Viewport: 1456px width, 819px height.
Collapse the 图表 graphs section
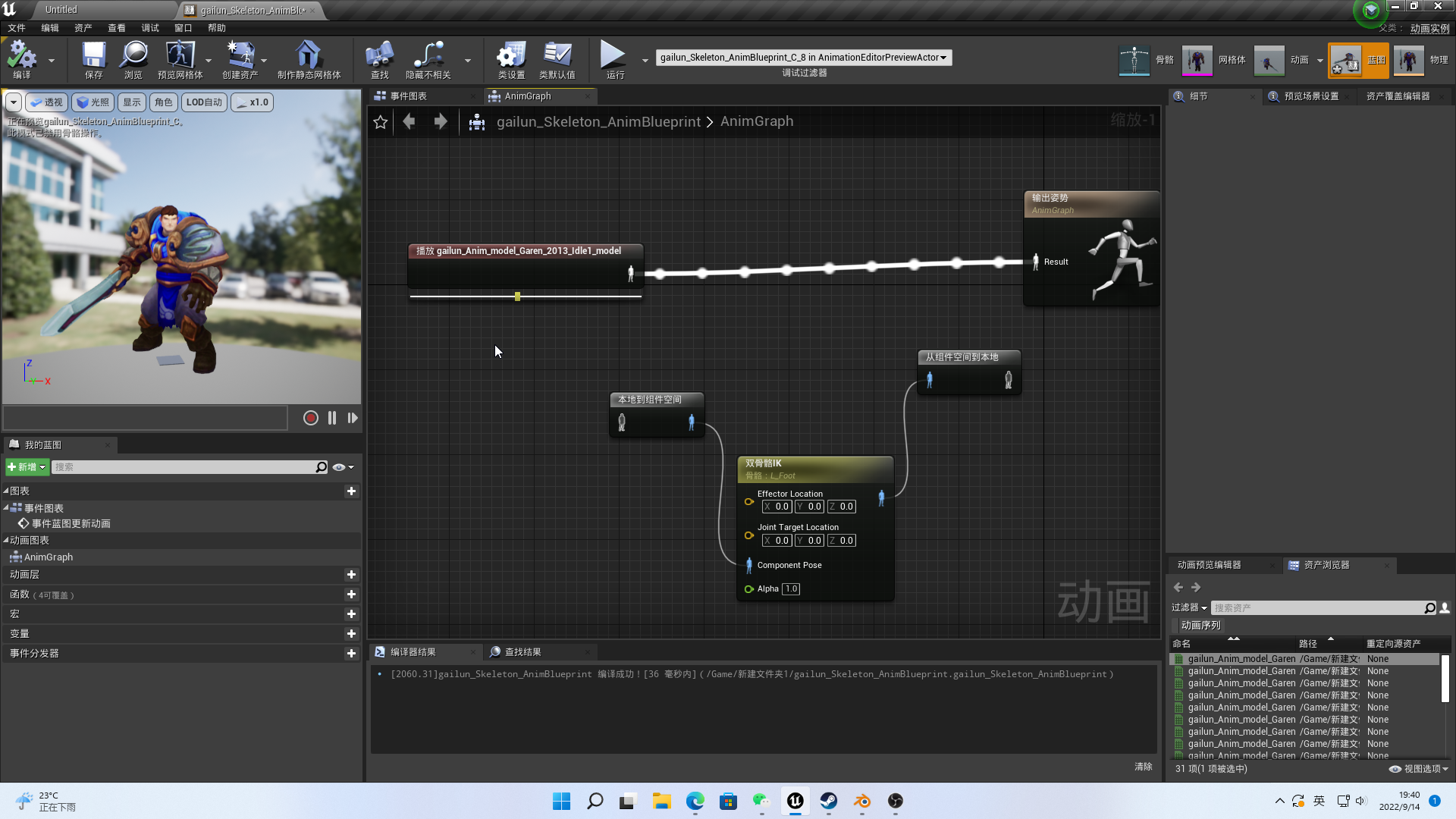tap(6, 491)
